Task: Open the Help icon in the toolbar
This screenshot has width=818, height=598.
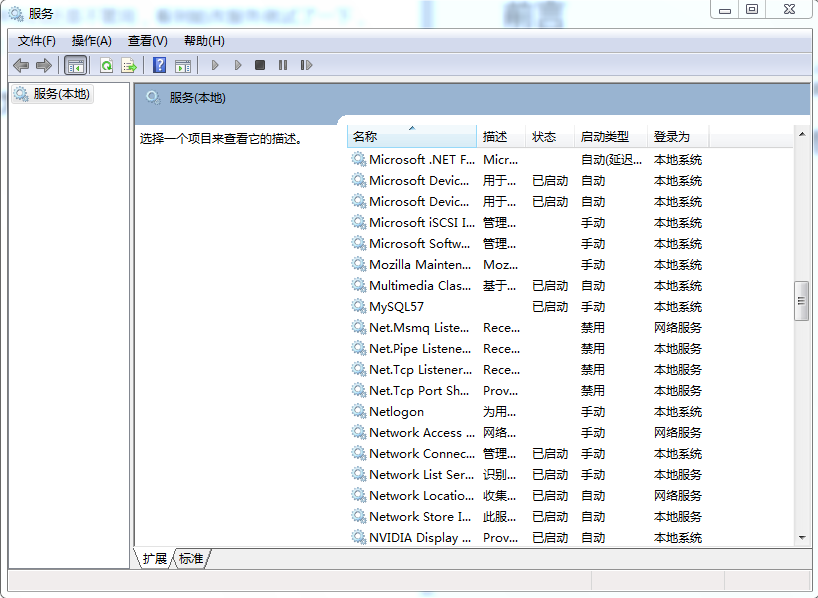Action: (x=160, y=64)
